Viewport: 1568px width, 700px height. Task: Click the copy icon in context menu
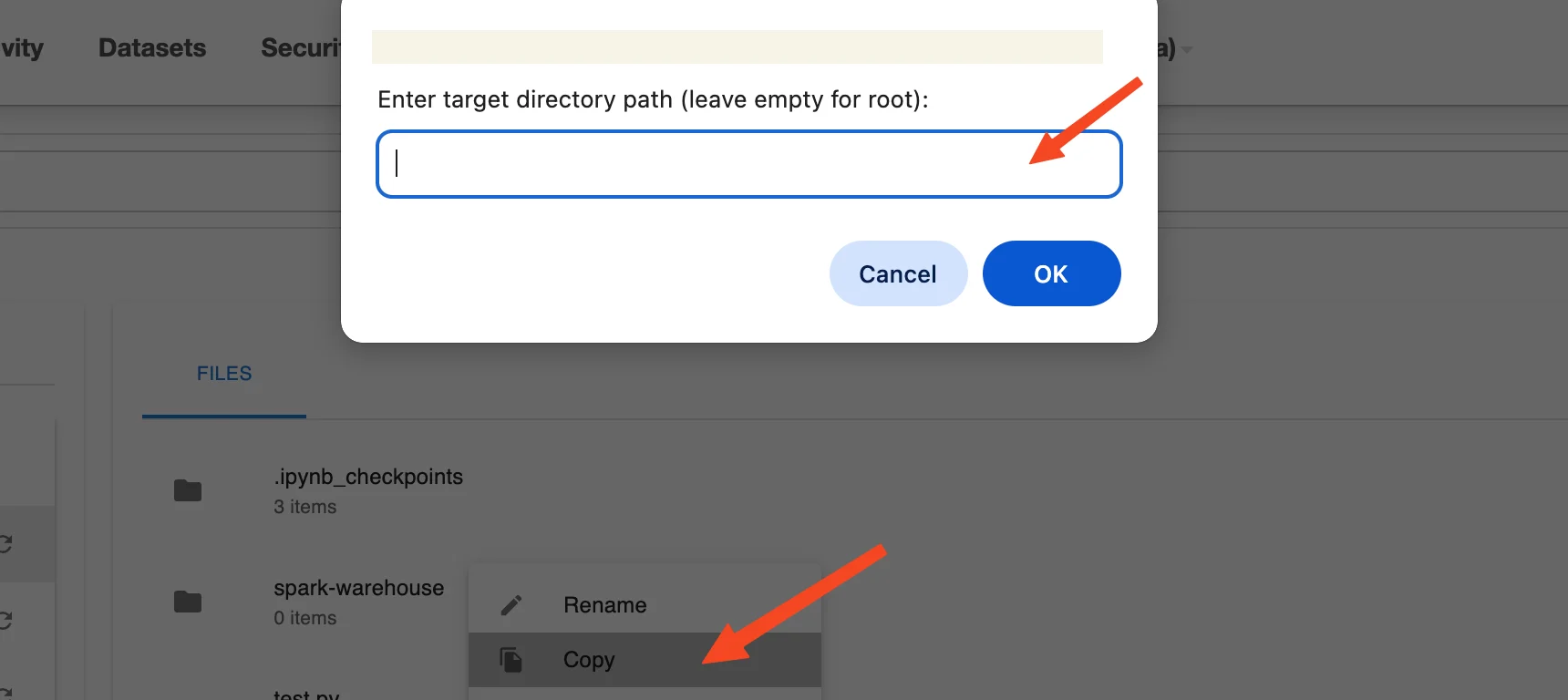(x=511, y=659)
